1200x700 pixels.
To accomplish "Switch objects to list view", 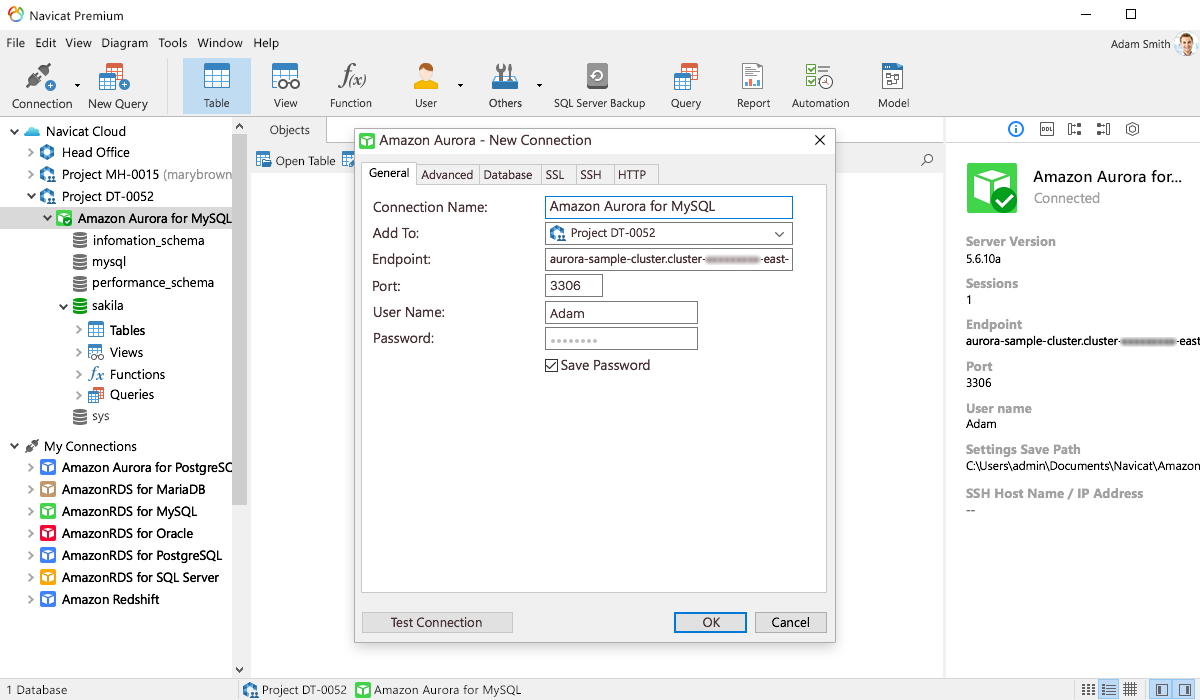I will pyautogui.click(x=1109, y=689).
